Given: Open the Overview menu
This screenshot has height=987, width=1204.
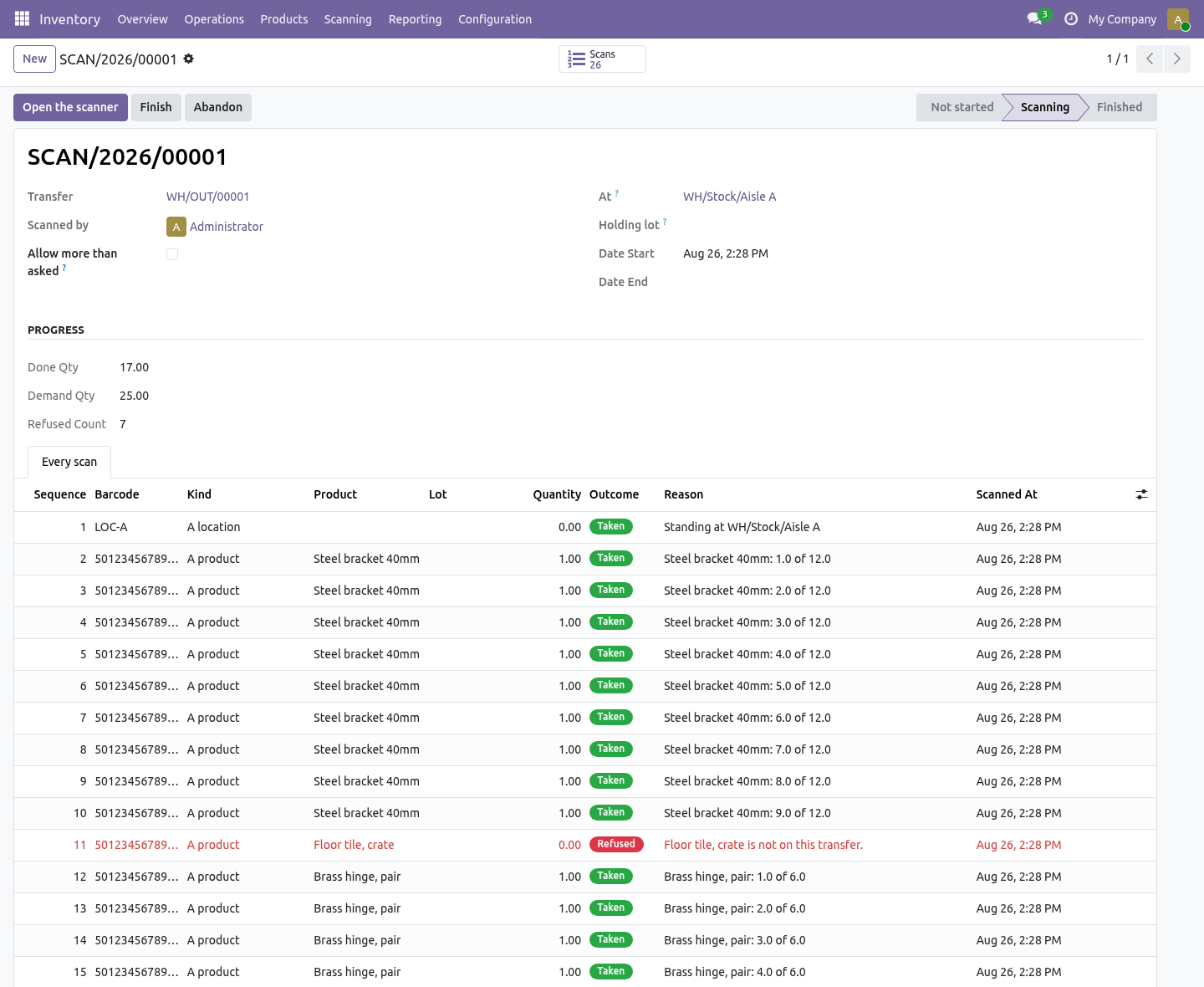Looking at the screenshot, I should click(142, 18).
